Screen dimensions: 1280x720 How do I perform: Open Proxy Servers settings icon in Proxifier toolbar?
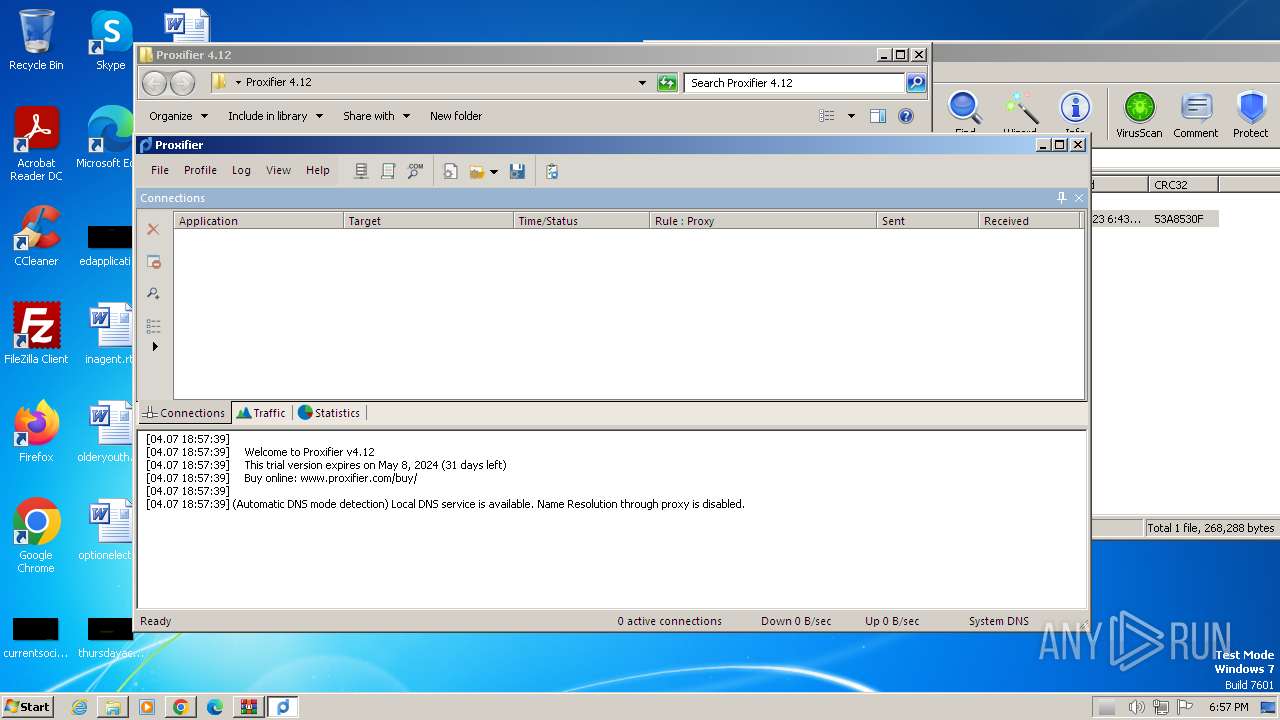[361, 171]
